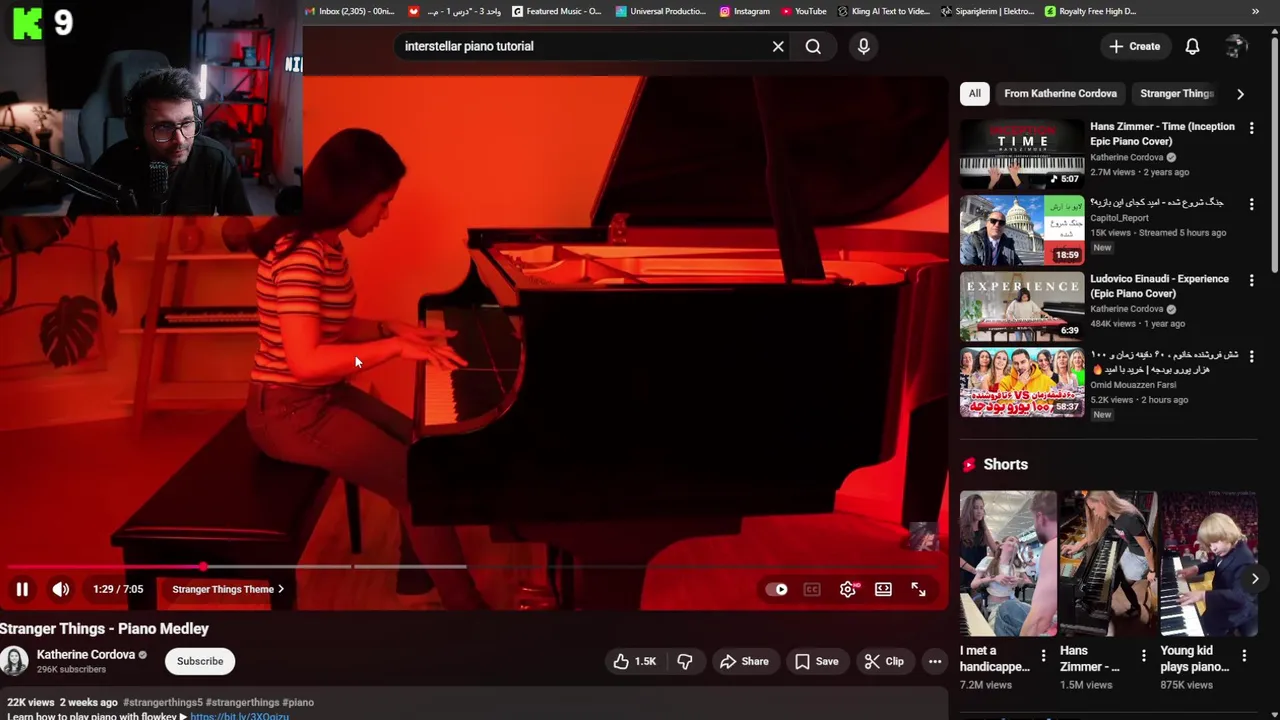Show more filter chips with the arrow
Screen dimensions: 1280x720
1240,93
